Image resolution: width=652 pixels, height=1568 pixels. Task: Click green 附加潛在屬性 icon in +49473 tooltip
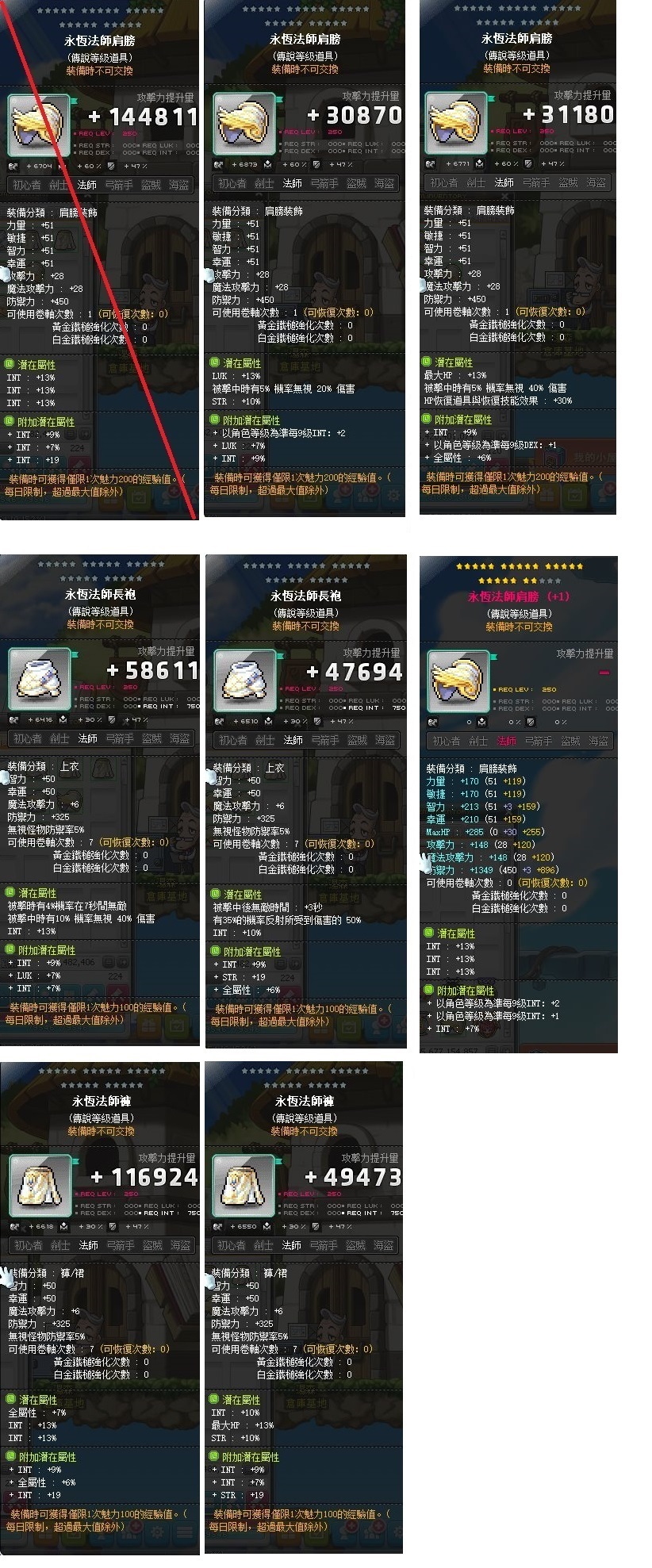coord(214,1457)
